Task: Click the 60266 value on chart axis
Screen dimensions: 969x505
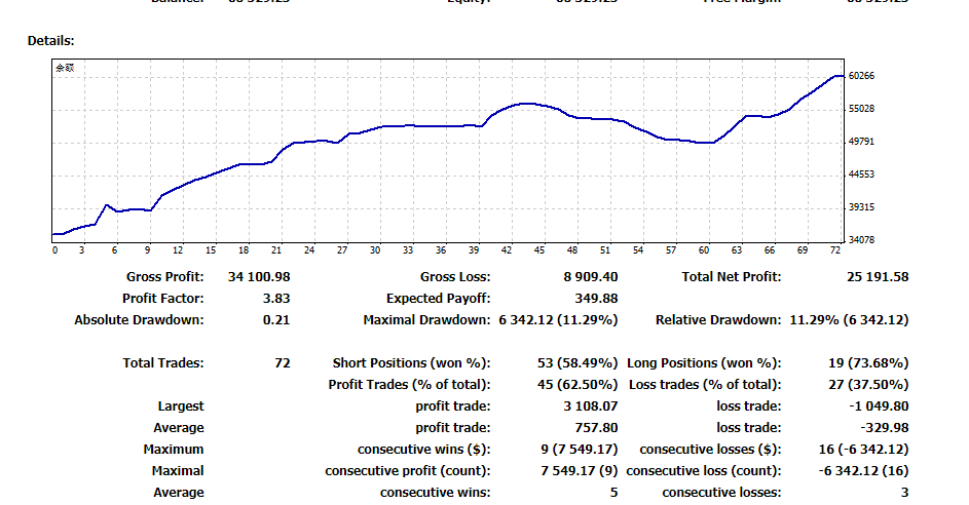Action: point(861,75)
